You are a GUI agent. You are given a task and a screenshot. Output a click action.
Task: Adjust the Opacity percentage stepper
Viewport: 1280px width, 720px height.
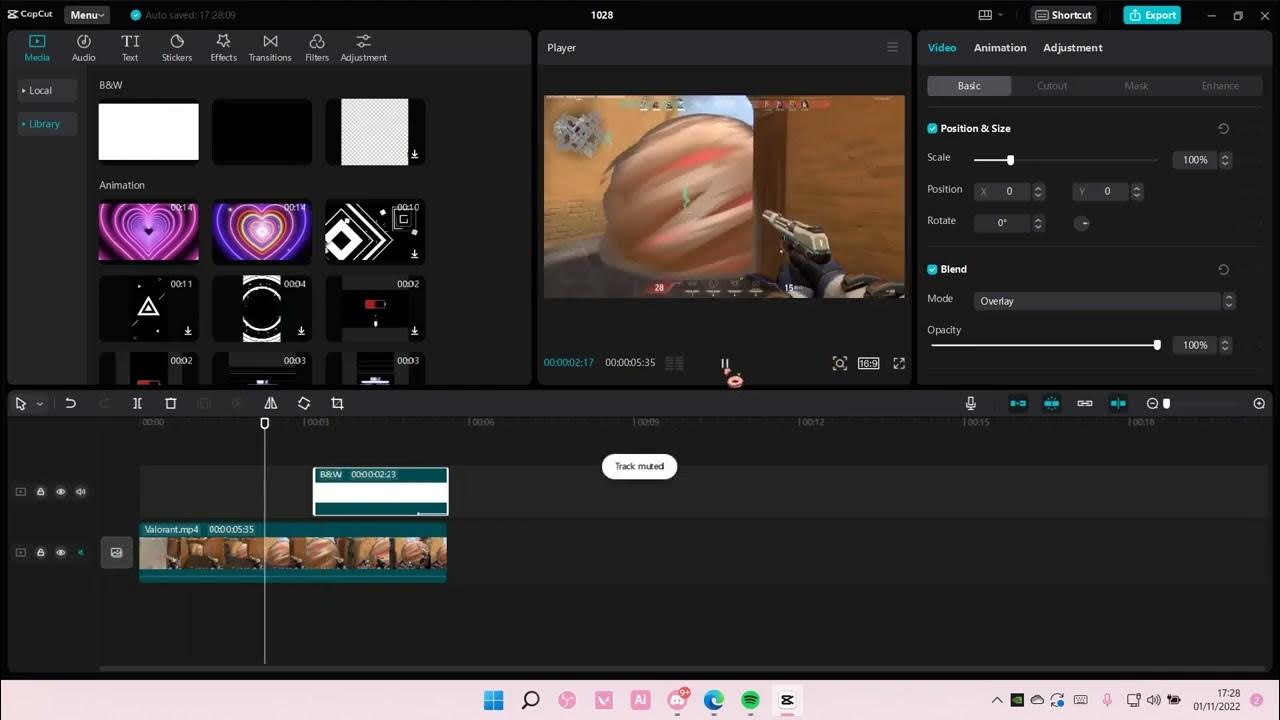coord(1226,345)
